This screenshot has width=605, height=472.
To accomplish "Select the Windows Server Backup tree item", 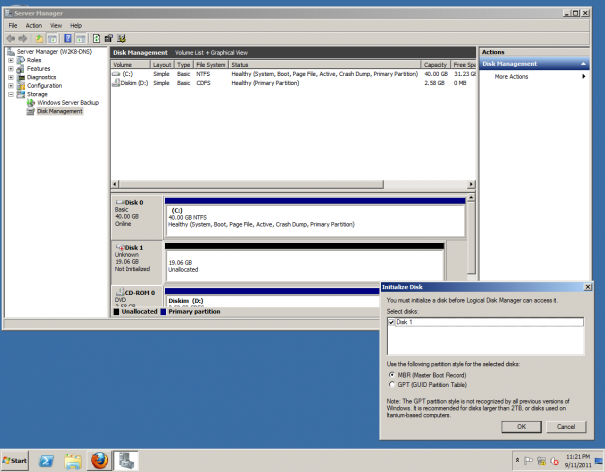I will (x=68, y=103).
